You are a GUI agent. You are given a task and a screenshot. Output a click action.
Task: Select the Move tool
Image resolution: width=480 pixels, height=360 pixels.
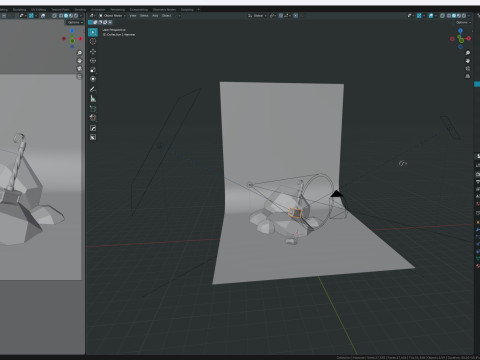click(x=93, y=52)
